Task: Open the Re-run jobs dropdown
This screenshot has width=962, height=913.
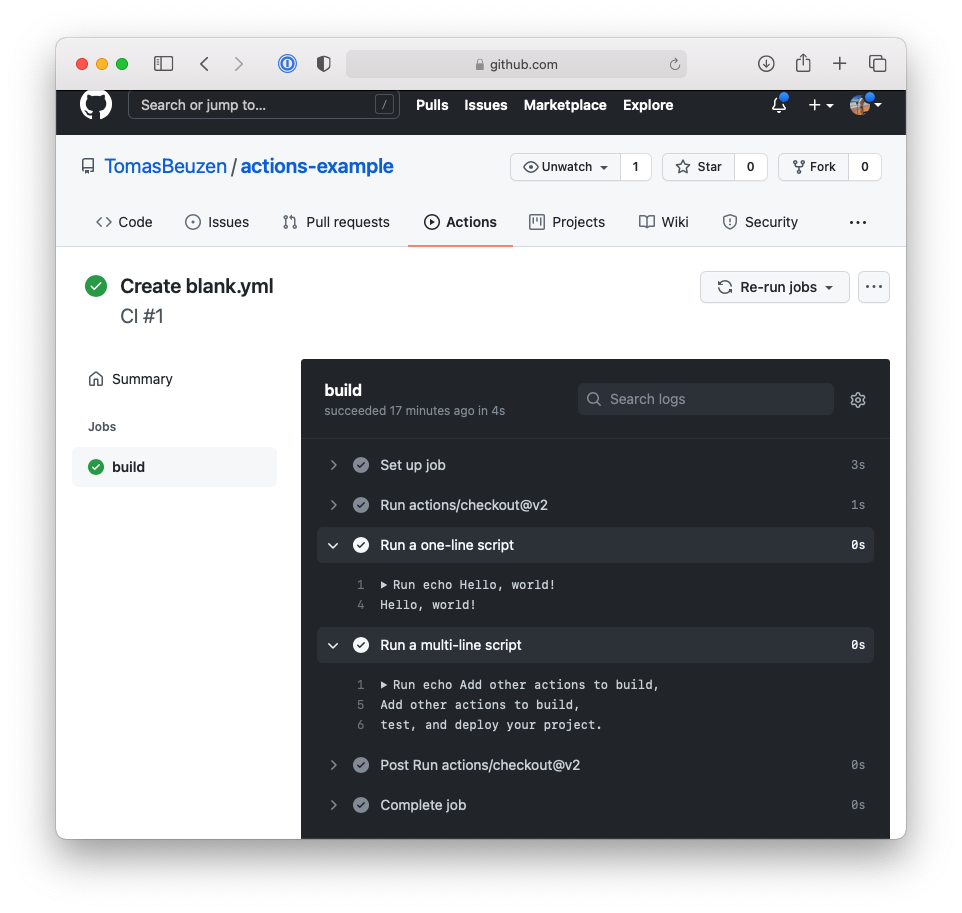Action: tap(774, 287)
